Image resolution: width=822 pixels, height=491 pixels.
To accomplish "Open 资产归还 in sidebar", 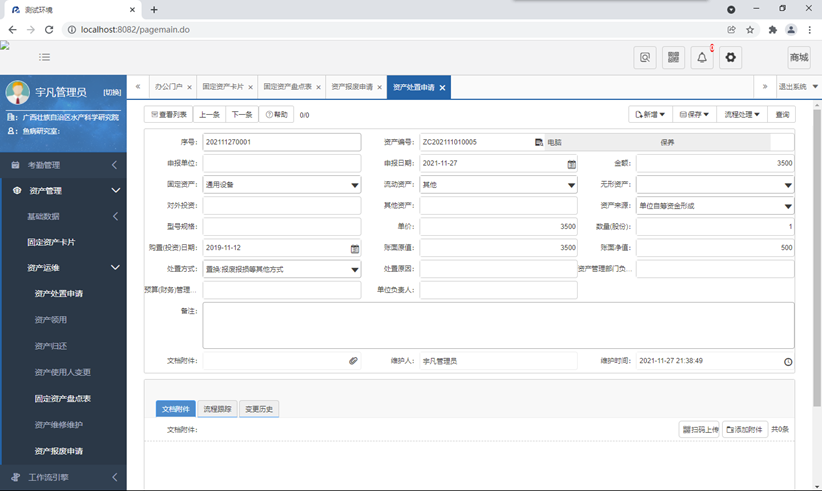I will 50,346.
